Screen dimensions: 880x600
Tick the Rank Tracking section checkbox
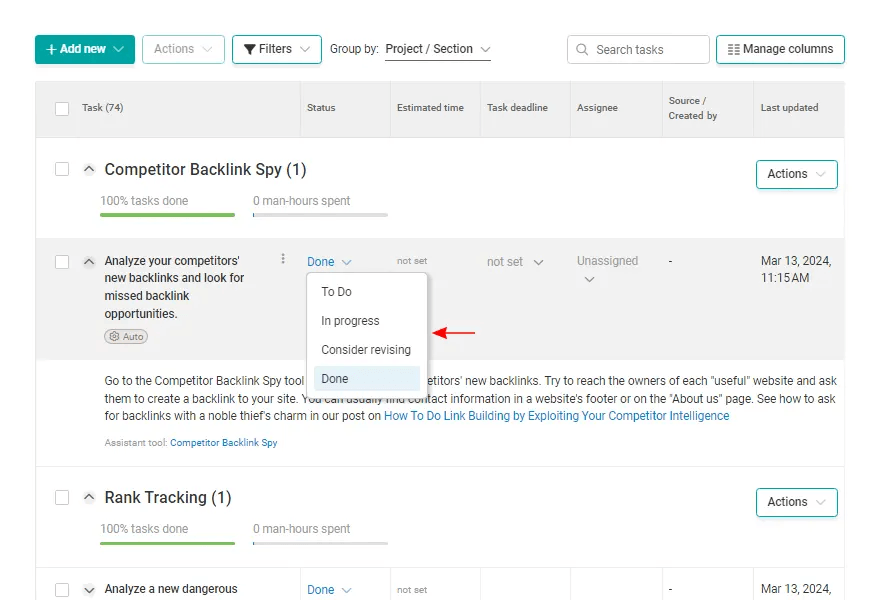pos(62,497)
